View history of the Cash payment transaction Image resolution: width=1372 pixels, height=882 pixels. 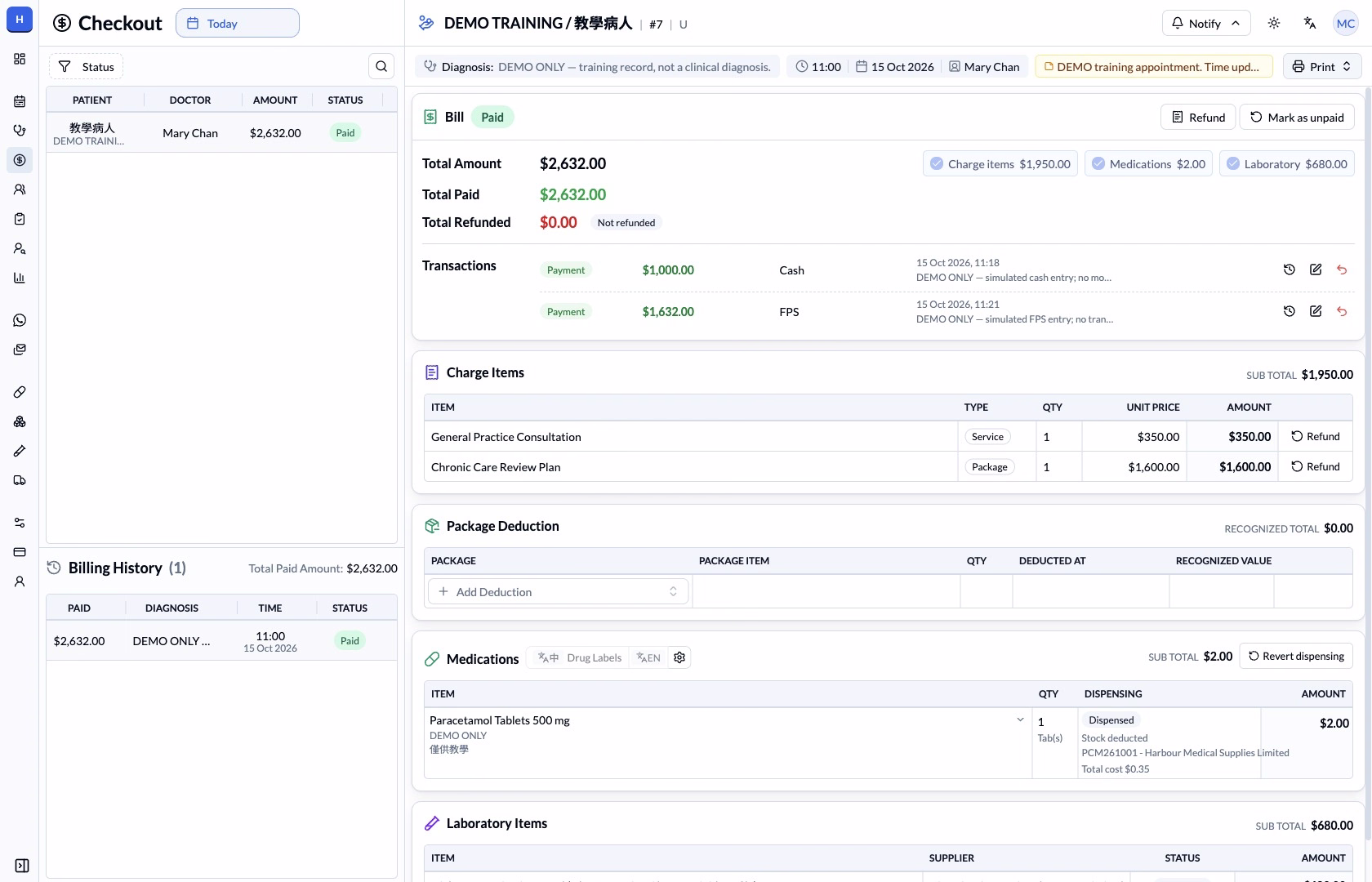point(1290,269)
